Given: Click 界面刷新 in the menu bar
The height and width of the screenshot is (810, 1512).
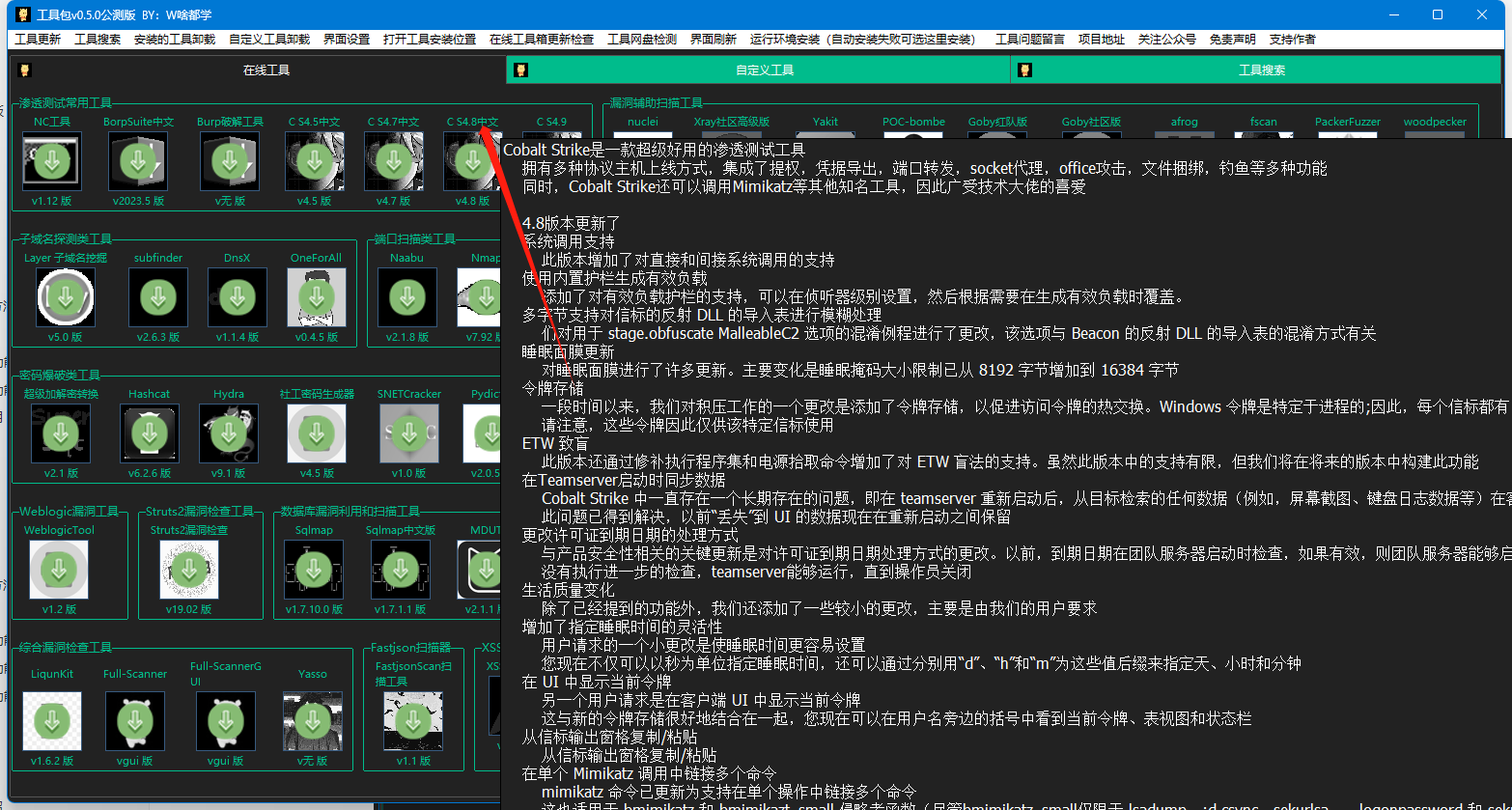Looking at the screenshot, I should click(x=714, y=40).
